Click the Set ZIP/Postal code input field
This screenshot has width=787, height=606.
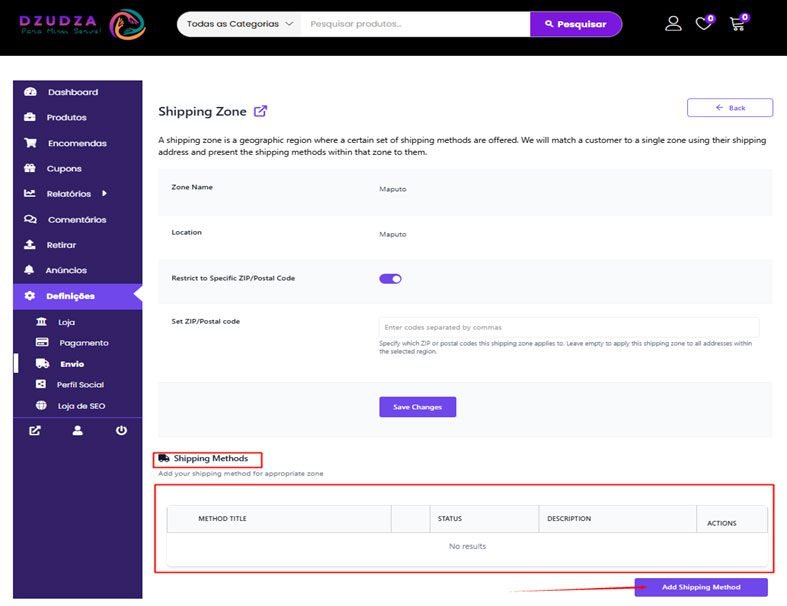pos(569,327)
